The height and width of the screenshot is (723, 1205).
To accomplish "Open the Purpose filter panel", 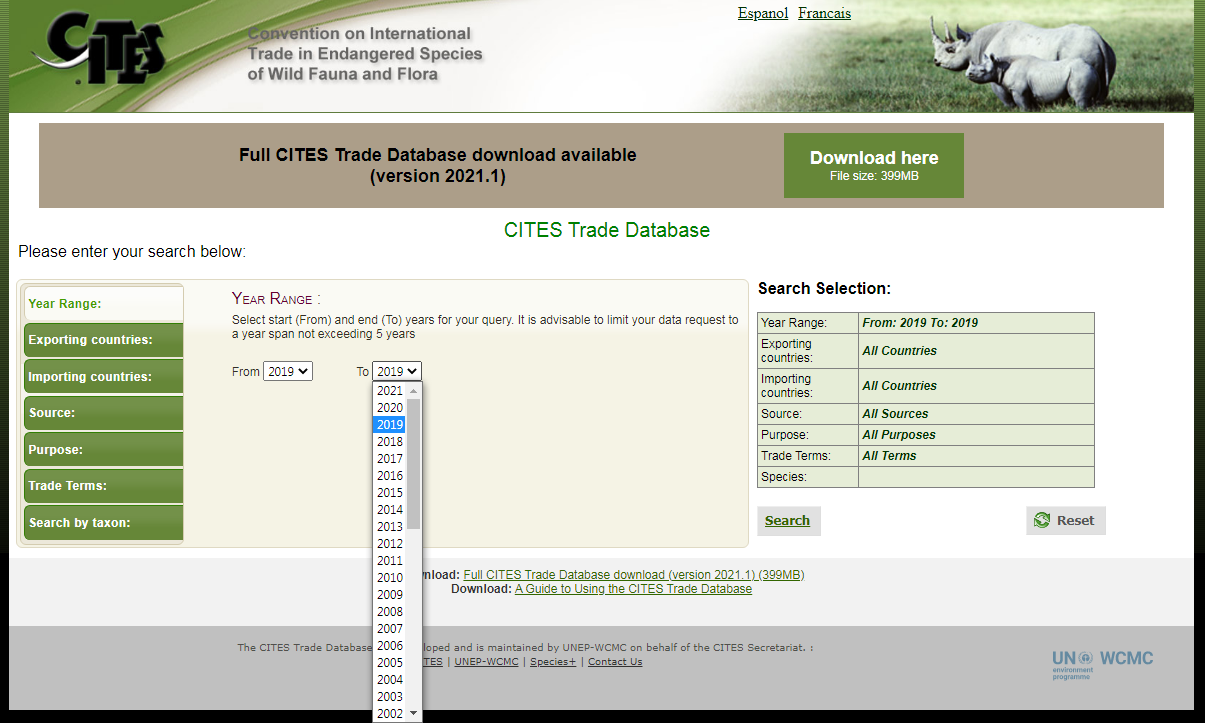I will click(x=103, y=449).
